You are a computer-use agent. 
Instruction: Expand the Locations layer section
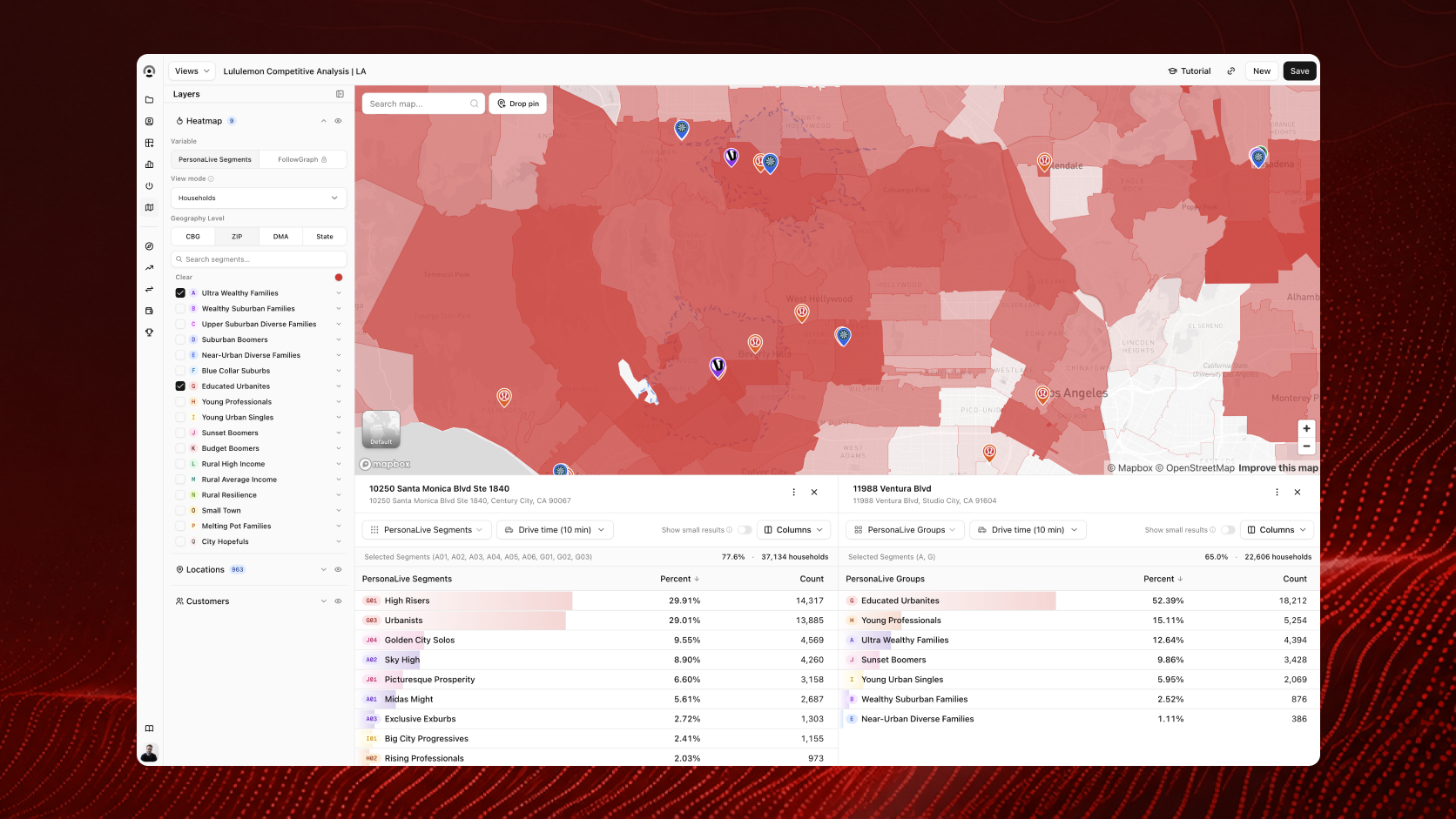click(x=324, y=570)
